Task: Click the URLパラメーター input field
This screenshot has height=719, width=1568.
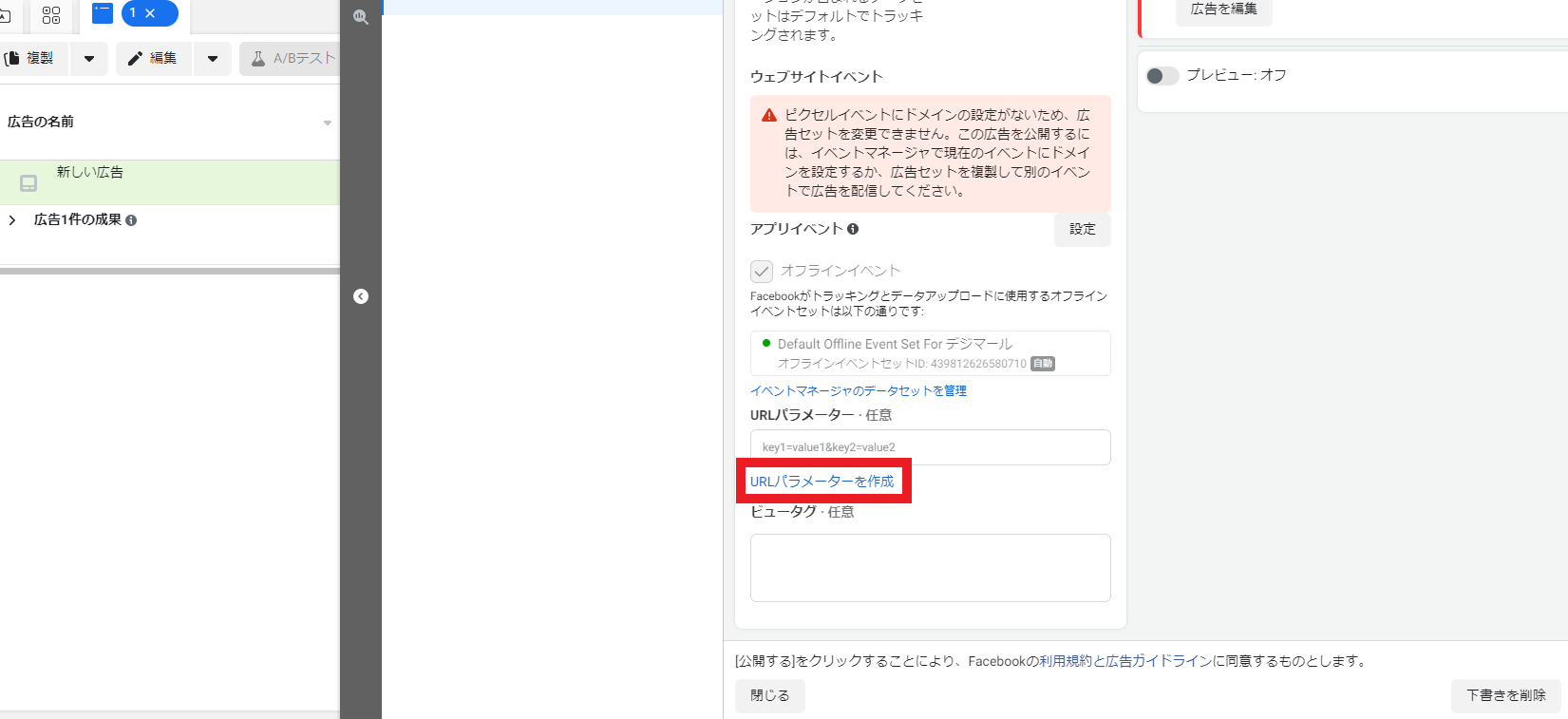Action: tap(931, 447)
